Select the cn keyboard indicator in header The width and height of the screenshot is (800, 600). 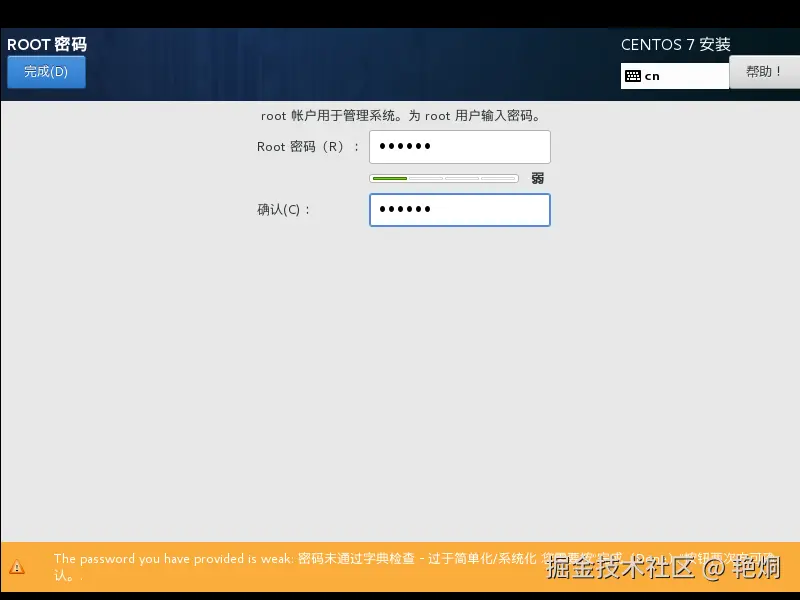pos(658,75)
